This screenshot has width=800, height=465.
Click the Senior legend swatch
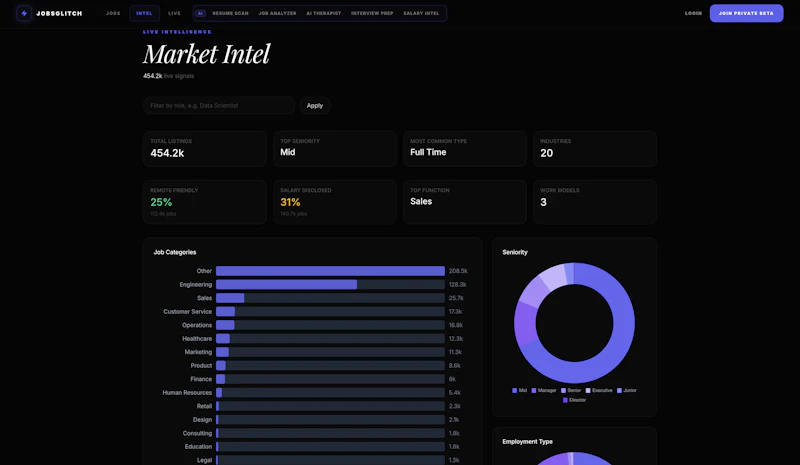click(563, 390)
